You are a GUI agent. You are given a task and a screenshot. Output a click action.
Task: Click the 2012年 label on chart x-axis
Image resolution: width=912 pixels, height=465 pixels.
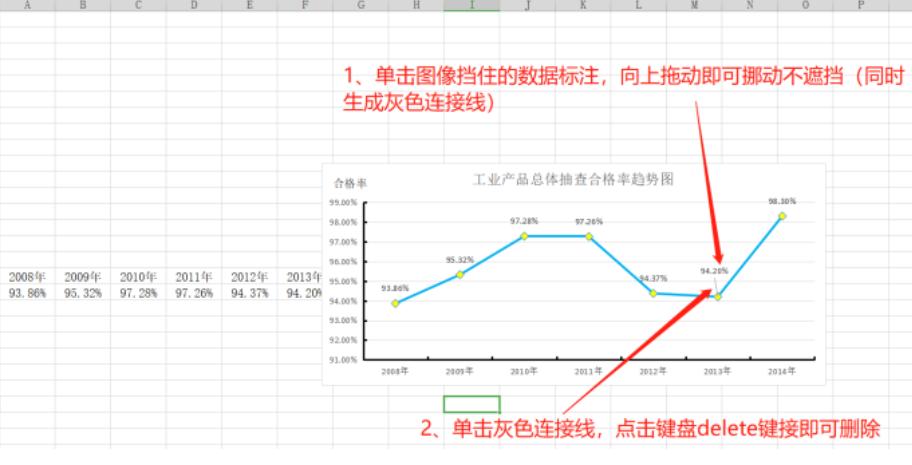click(x=653, y=371)
